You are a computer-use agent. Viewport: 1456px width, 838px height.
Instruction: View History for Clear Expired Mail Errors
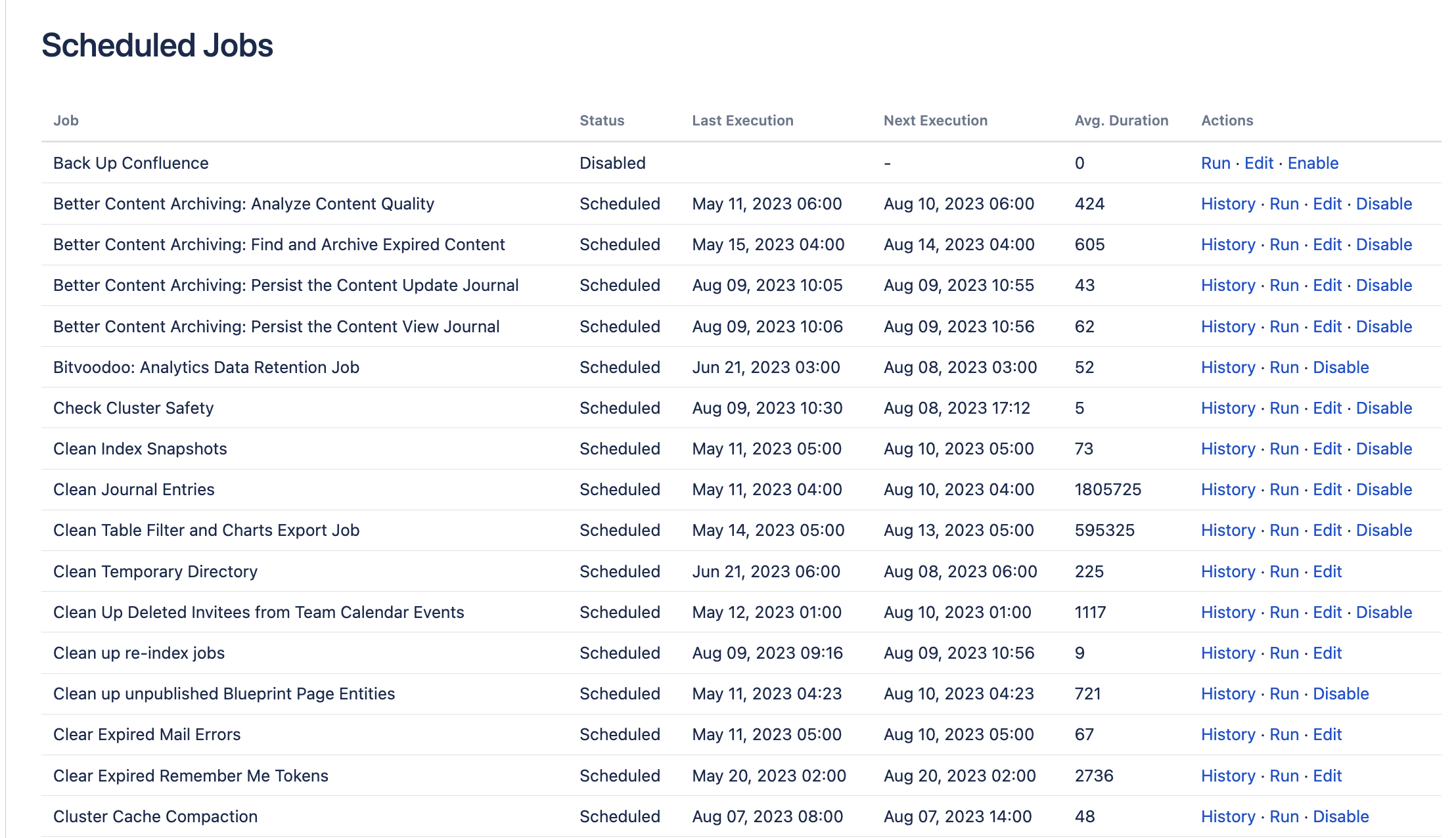tap(1228, 734)
